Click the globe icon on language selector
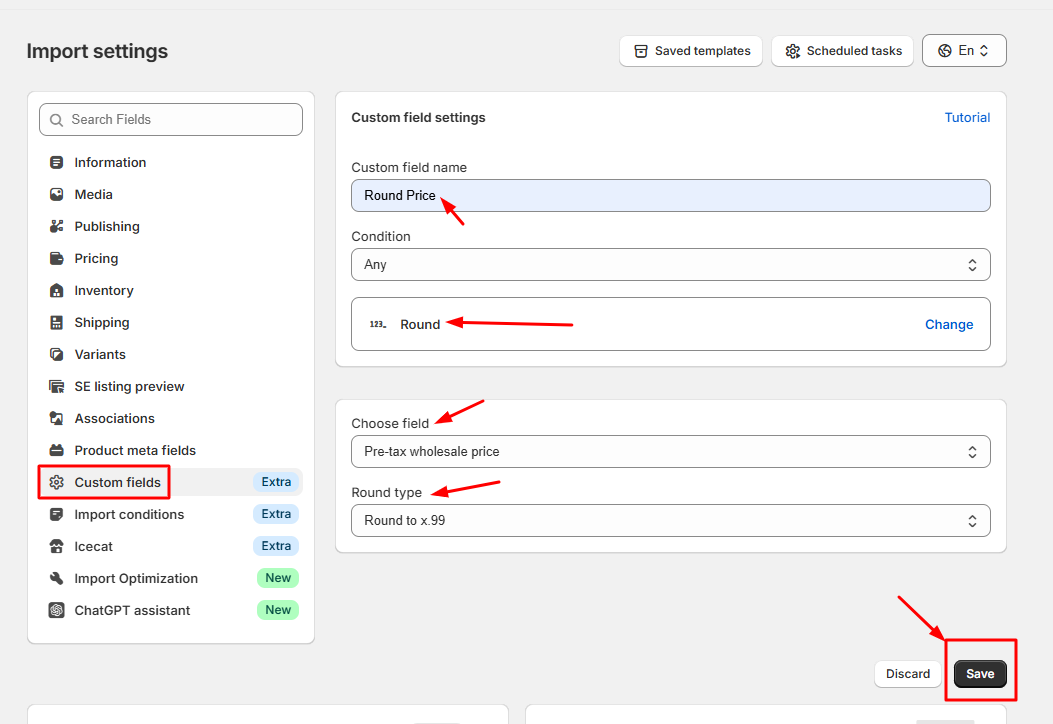This screenshot has width=1053, height=724. pyautogui.click(x=944, y=50)
